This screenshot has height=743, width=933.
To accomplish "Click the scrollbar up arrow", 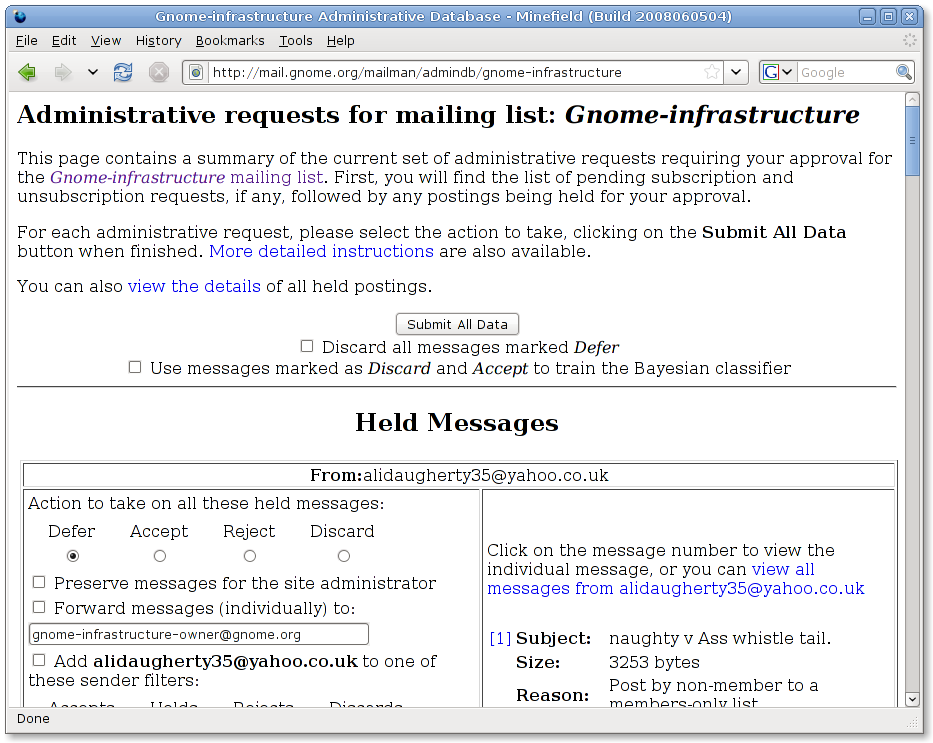I will pos(912,100).
